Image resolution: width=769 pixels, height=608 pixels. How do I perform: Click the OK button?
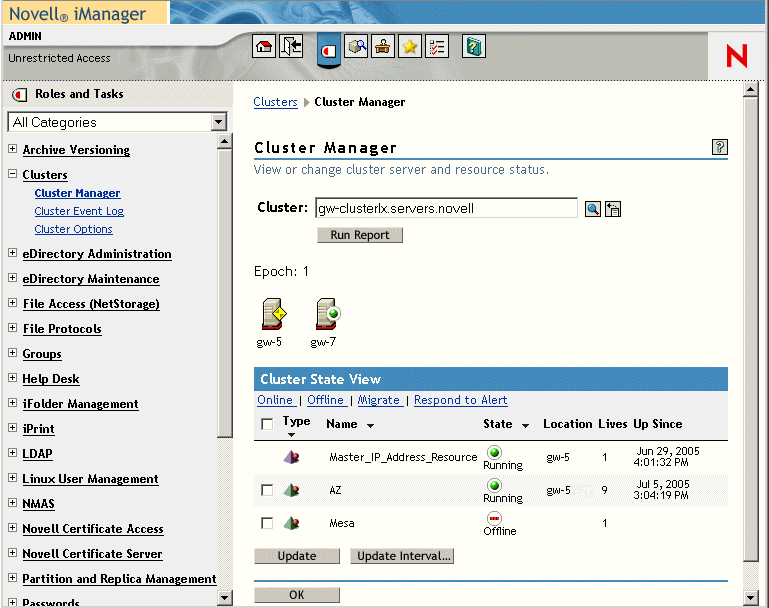[297, 595]
